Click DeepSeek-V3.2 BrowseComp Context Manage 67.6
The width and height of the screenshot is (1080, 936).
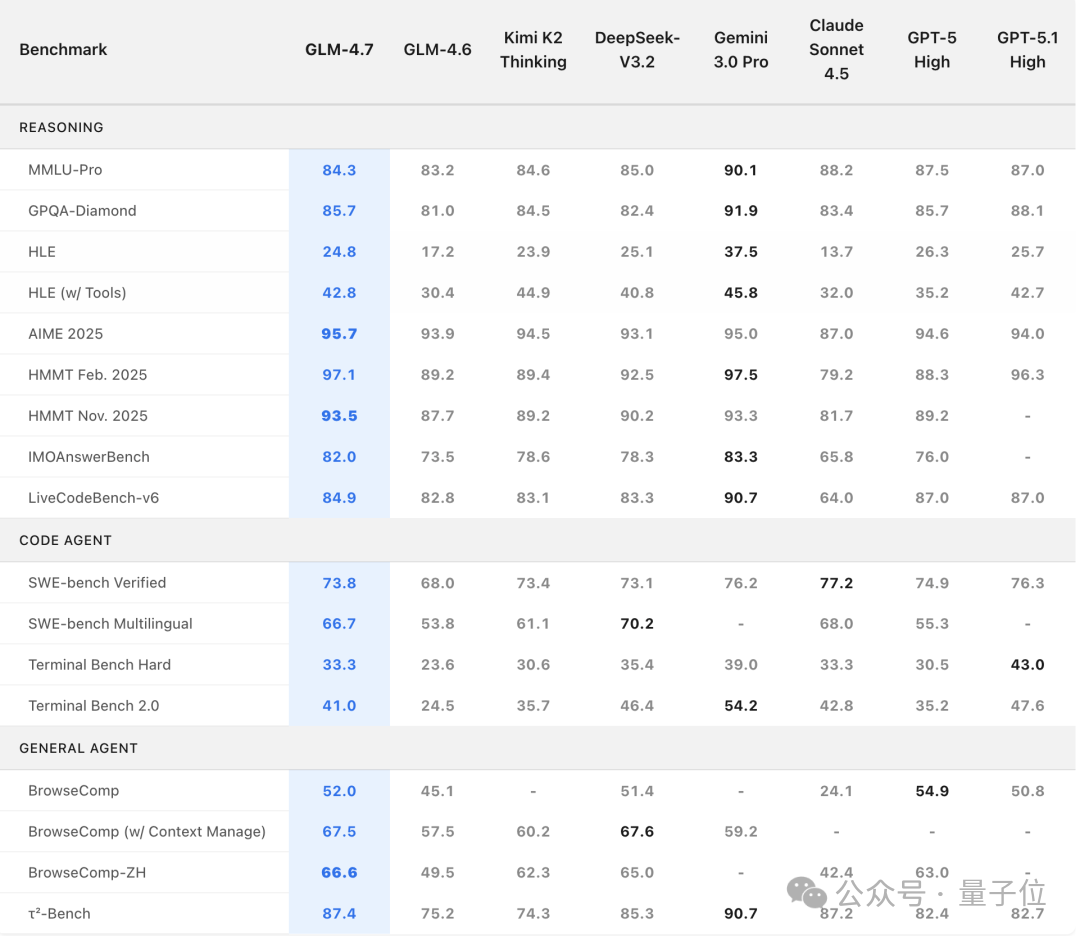(x=637, y=832)
